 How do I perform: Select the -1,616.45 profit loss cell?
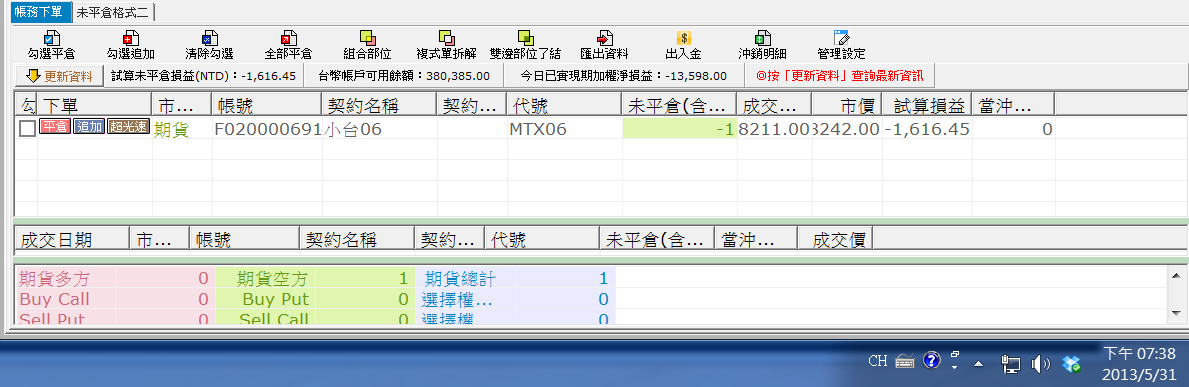click(x=928, y=129)
